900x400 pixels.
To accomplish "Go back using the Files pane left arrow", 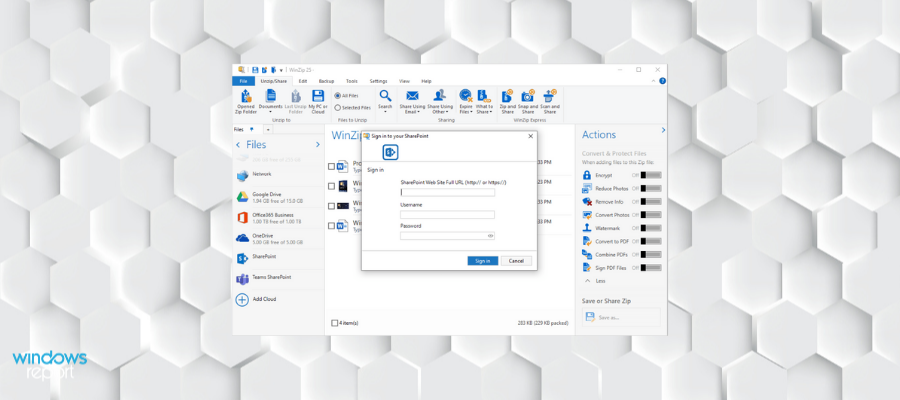I will 238,145.
